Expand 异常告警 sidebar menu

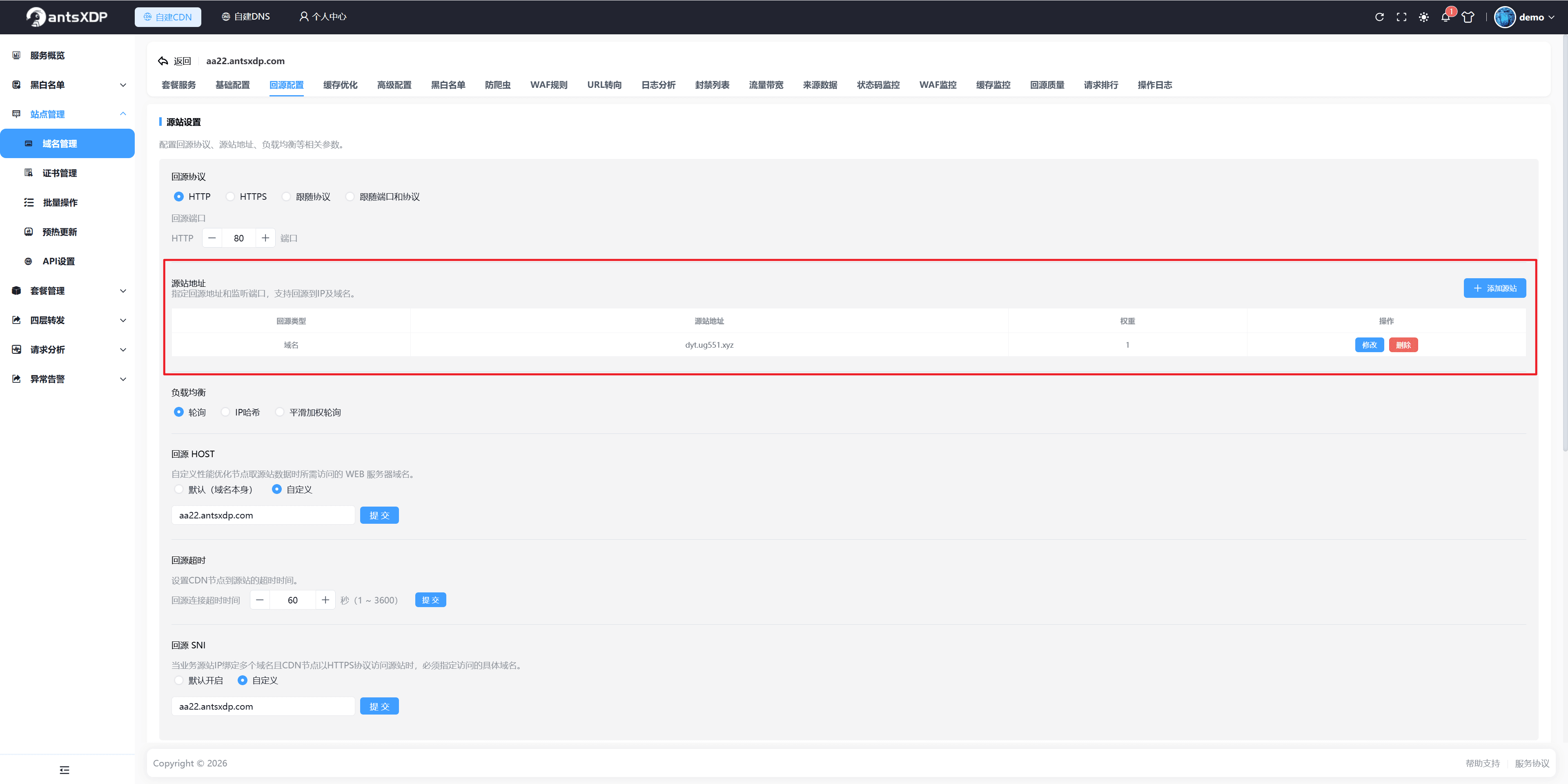(67, 379)
